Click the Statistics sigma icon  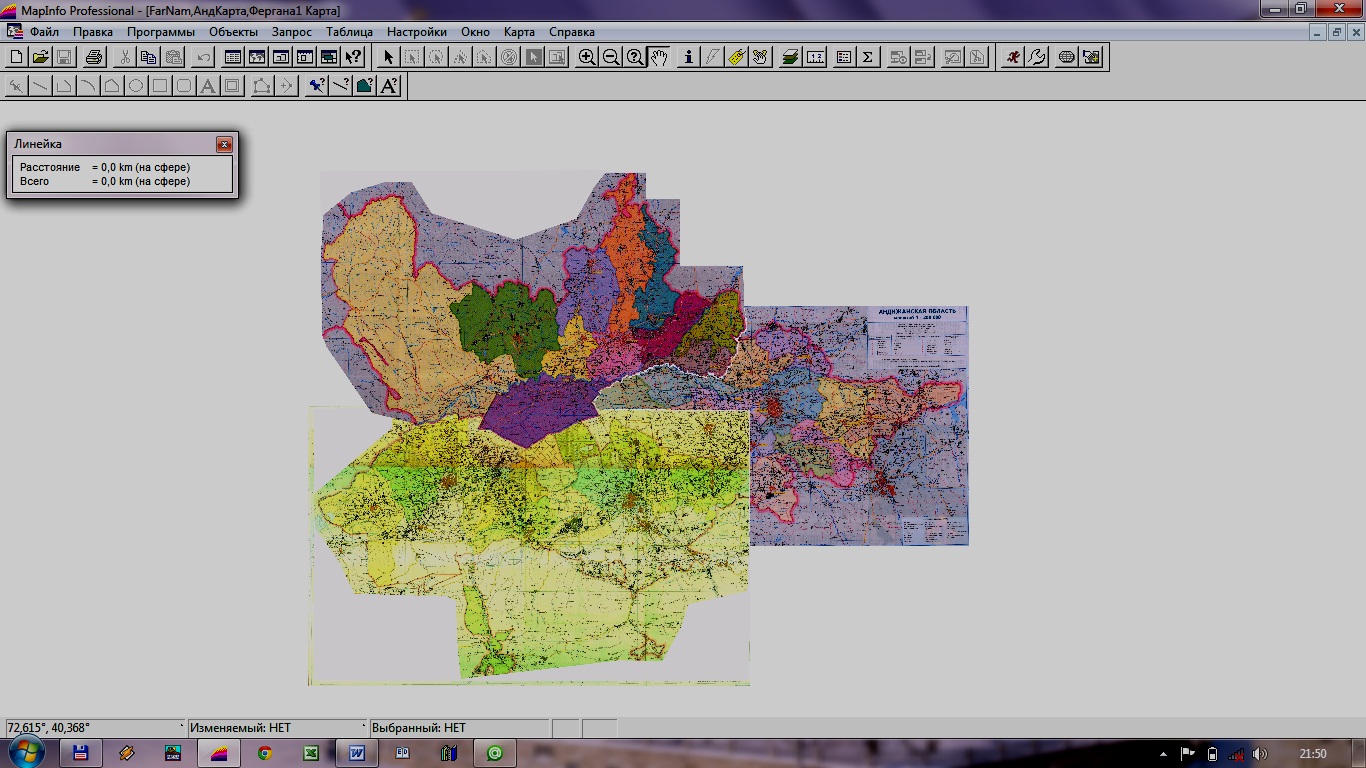[868, 57]
